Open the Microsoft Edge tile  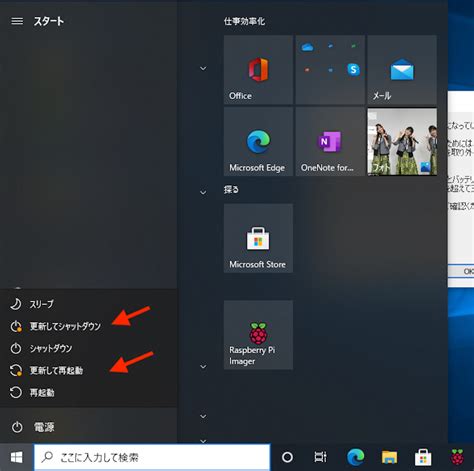[258, 141]
